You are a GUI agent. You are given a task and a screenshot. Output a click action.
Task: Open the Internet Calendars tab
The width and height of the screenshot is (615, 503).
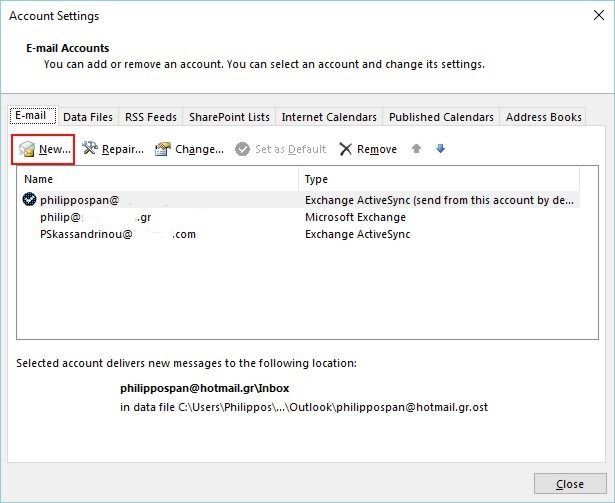pos(329,117)
